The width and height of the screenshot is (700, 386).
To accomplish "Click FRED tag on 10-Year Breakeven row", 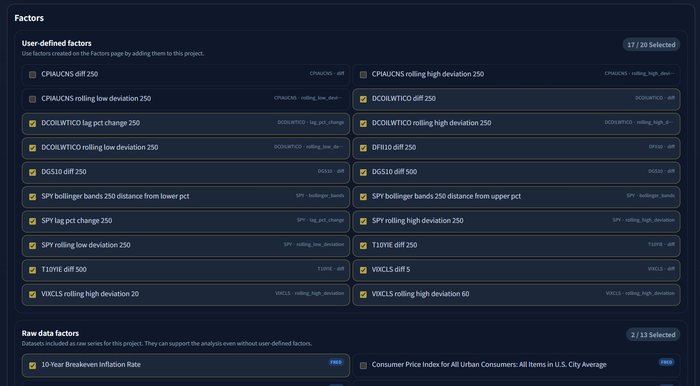I will pyautogui.click(x=336, y=362).
